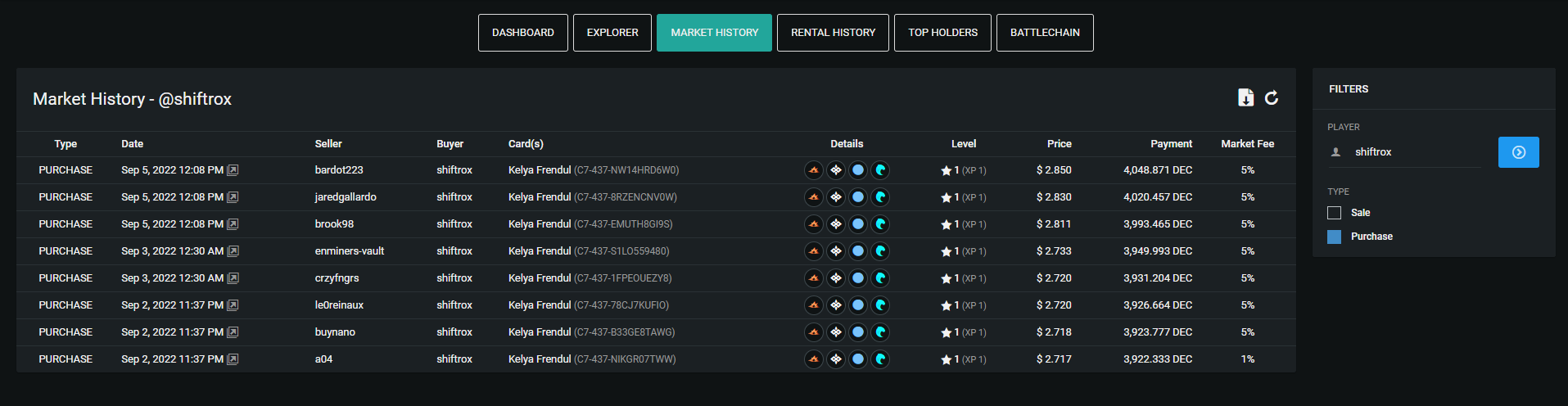Click seller name crzyfngrs

coord(337,278)
